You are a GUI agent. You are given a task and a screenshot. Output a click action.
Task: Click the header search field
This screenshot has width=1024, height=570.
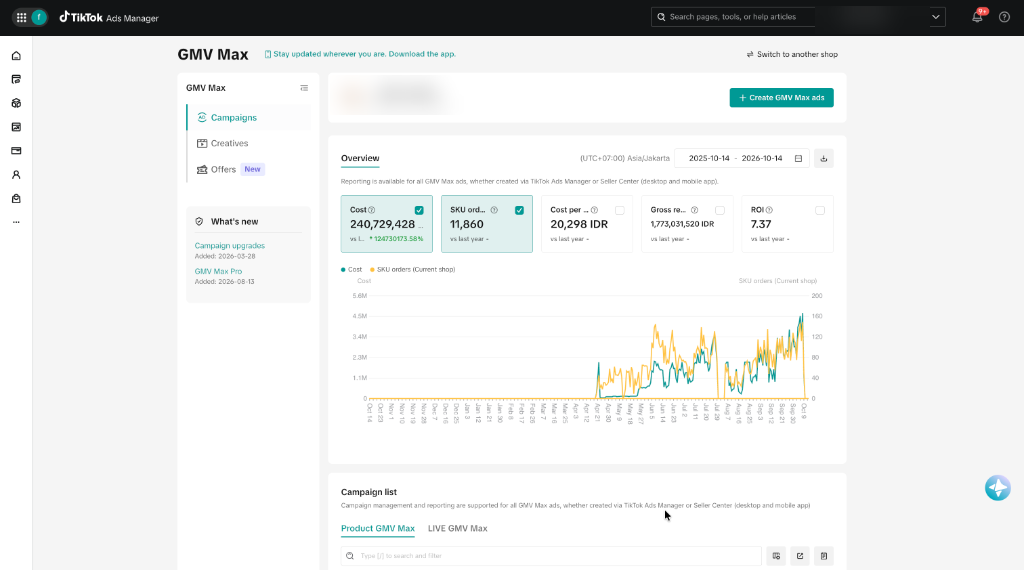(733, 17)
